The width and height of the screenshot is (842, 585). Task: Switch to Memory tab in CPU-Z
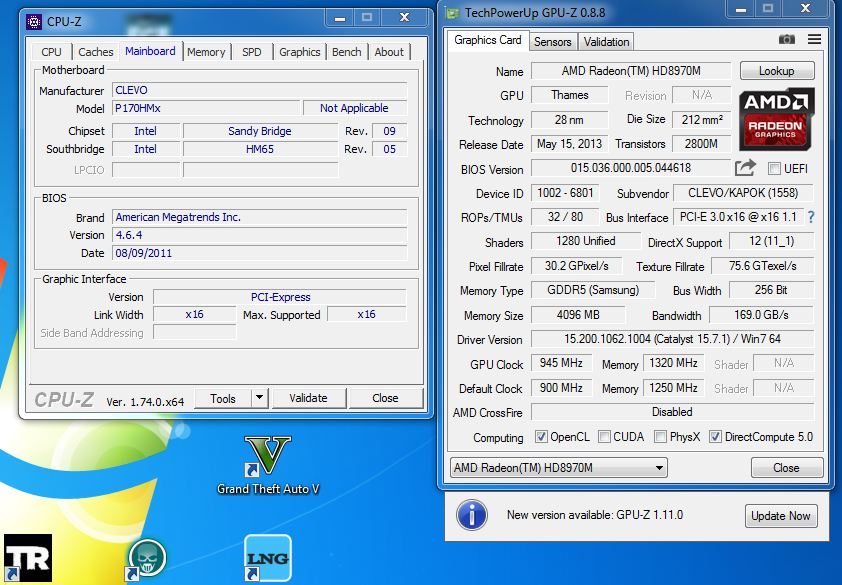(x=206, y=52)
